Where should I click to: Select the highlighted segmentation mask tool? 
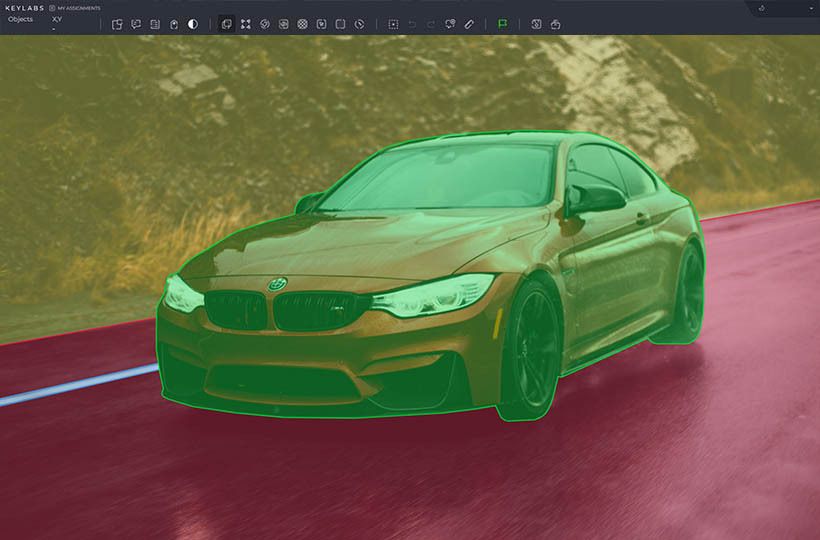pyautogui.click(x=226, y=24)
